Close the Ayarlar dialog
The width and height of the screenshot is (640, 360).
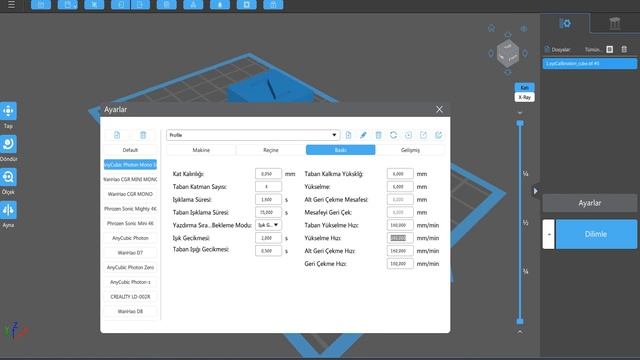click(439, 109)
